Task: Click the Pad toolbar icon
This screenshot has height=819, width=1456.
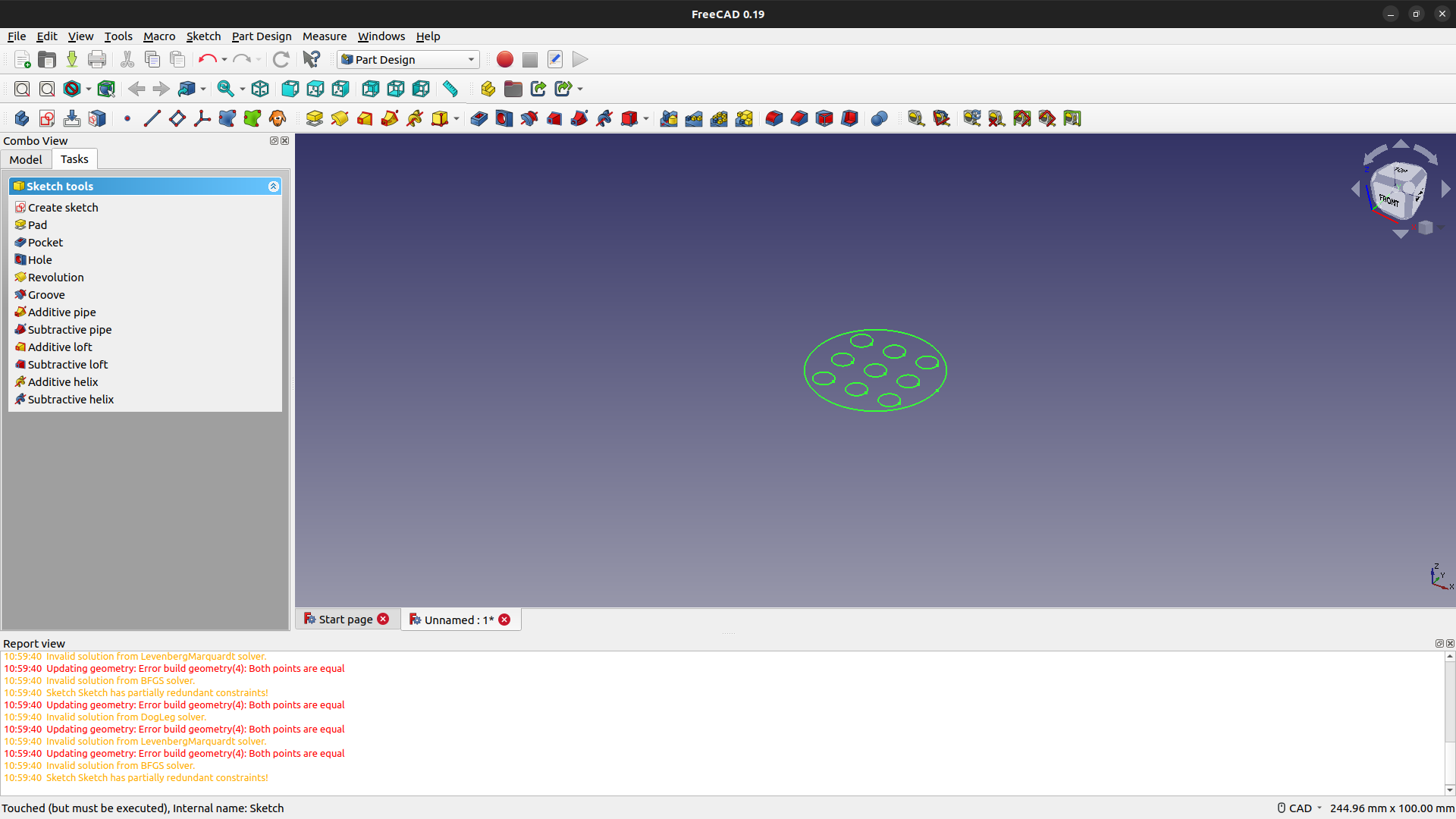Action: 314,118
